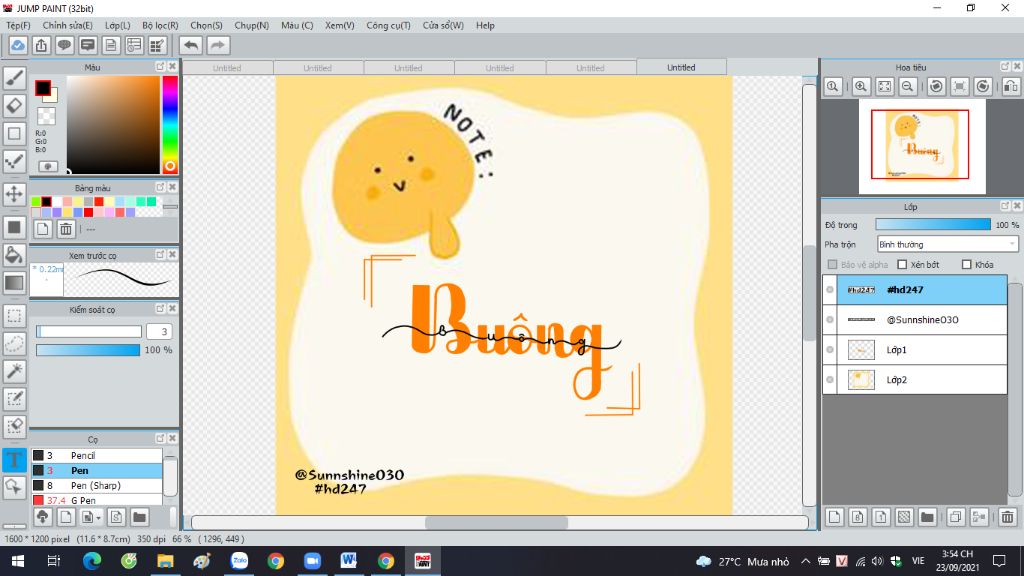The height and width of the screenshot is (576, 1024).
Task: Open the Bộ lọc(R) menu
Action: [160, 25]
